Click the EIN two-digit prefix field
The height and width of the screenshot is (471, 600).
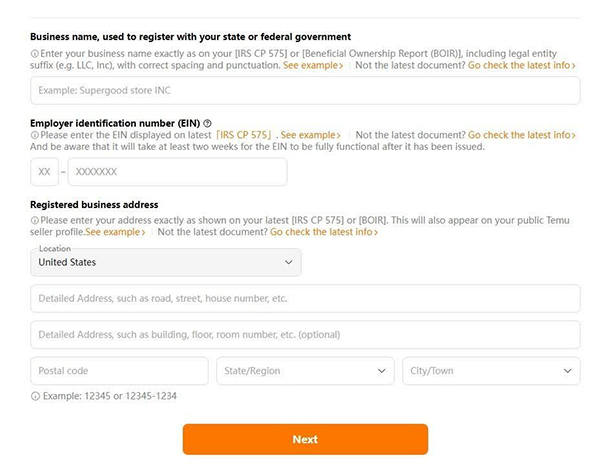(44, 172)
